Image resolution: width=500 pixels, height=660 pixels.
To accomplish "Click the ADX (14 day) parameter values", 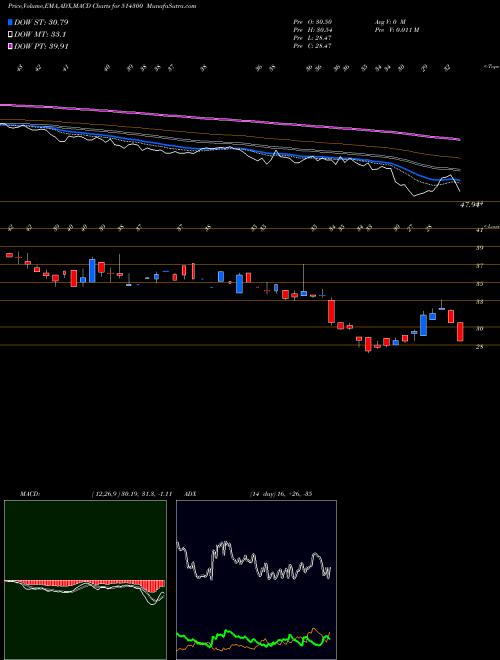I will tap(281, 494).
